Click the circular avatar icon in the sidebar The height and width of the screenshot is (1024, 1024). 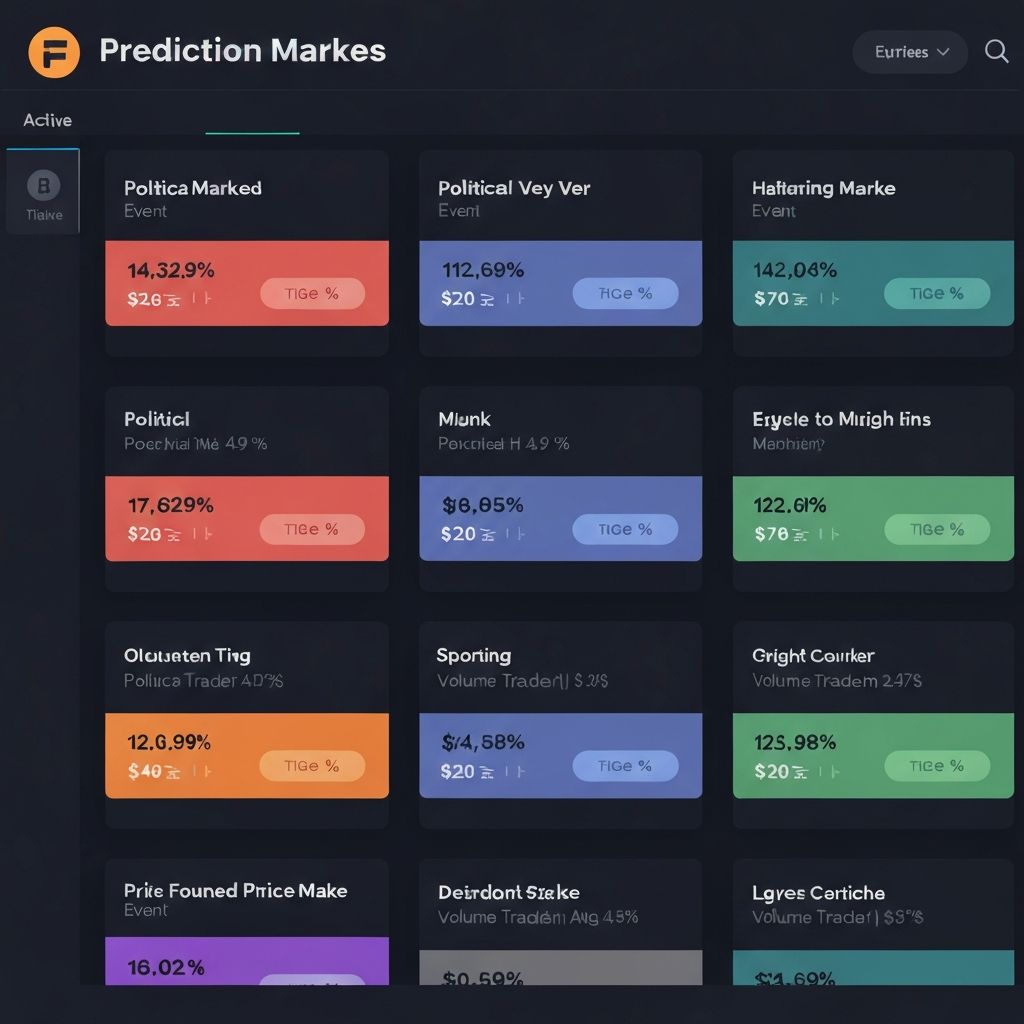42,185
